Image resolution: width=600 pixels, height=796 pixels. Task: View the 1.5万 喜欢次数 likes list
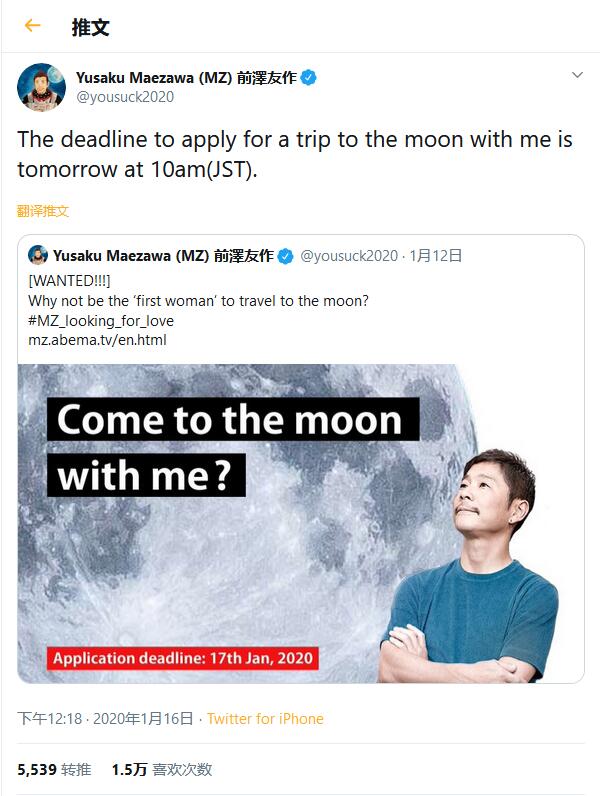point(161,769)
